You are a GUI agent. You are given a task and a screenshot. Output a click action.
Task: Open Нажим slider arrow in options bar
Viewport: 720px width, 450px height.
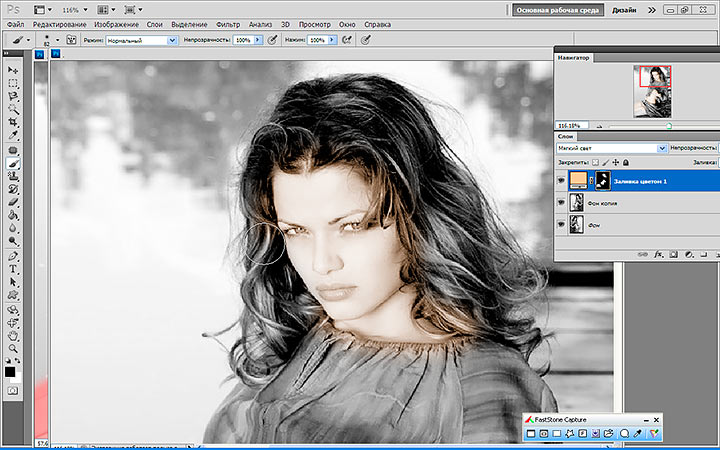[x=332, y=40]
